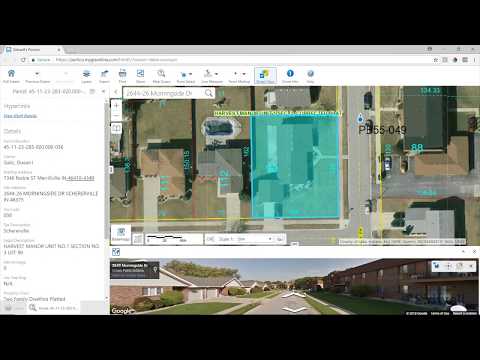
Task: Open the map bookmarks icon
Action: 116,128
